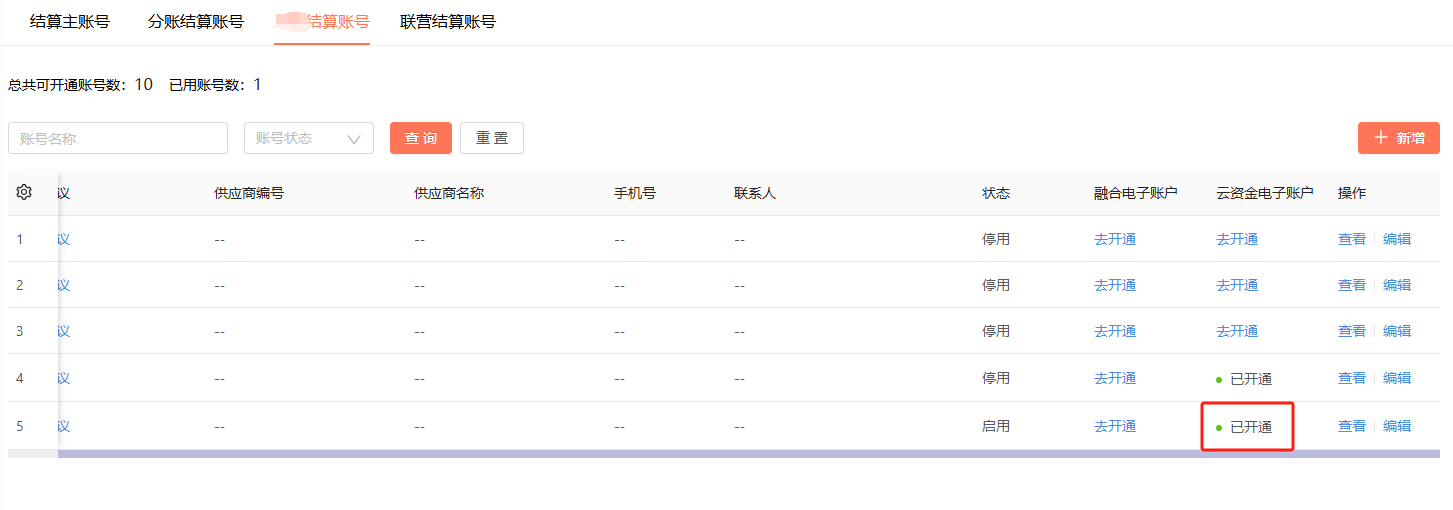The width and height of the screenshot is (1453, 510).
Task: Click 编辑 for row 1
Action: [x=1397, y=239]
